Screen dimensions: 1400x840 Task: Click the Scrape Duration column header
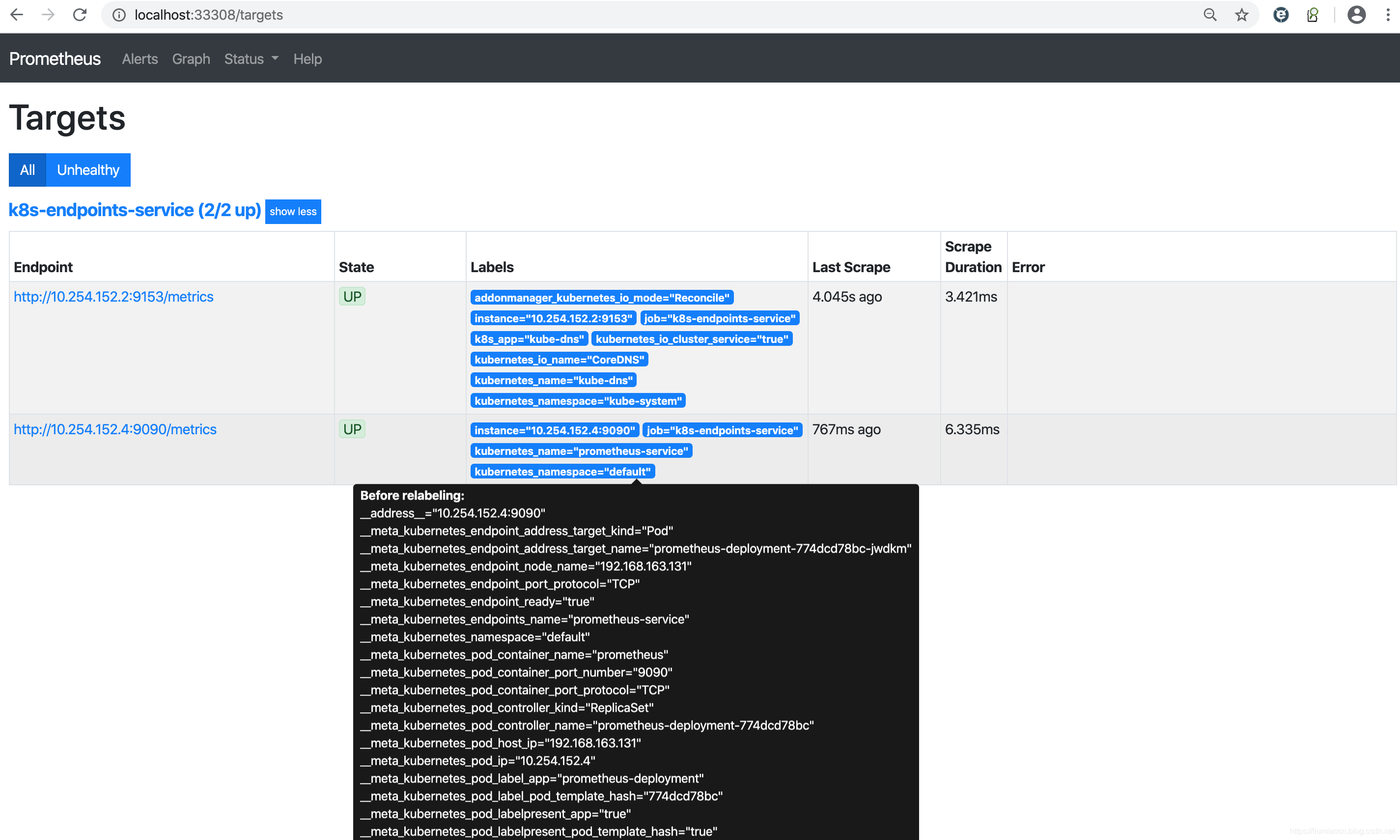(x=973, y=257)
